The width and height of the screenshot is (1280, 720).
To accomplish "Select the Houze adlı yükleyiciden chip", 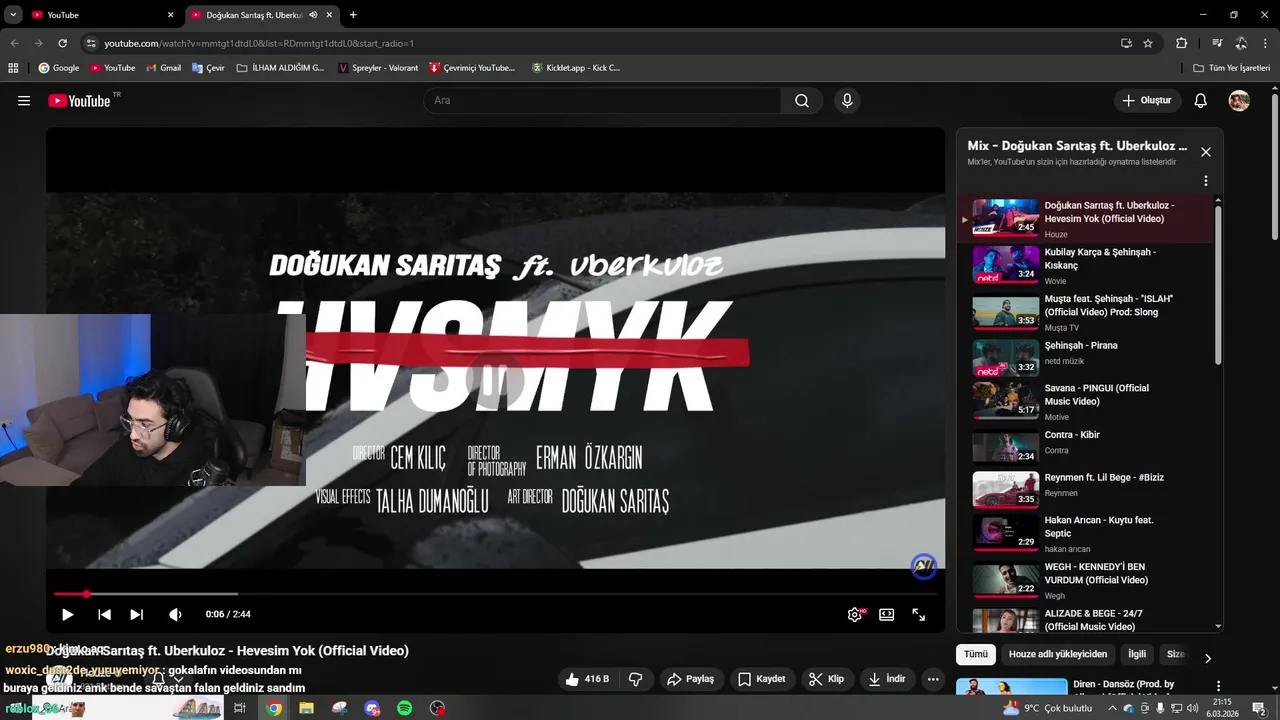I will click(x=1058, y=654).
